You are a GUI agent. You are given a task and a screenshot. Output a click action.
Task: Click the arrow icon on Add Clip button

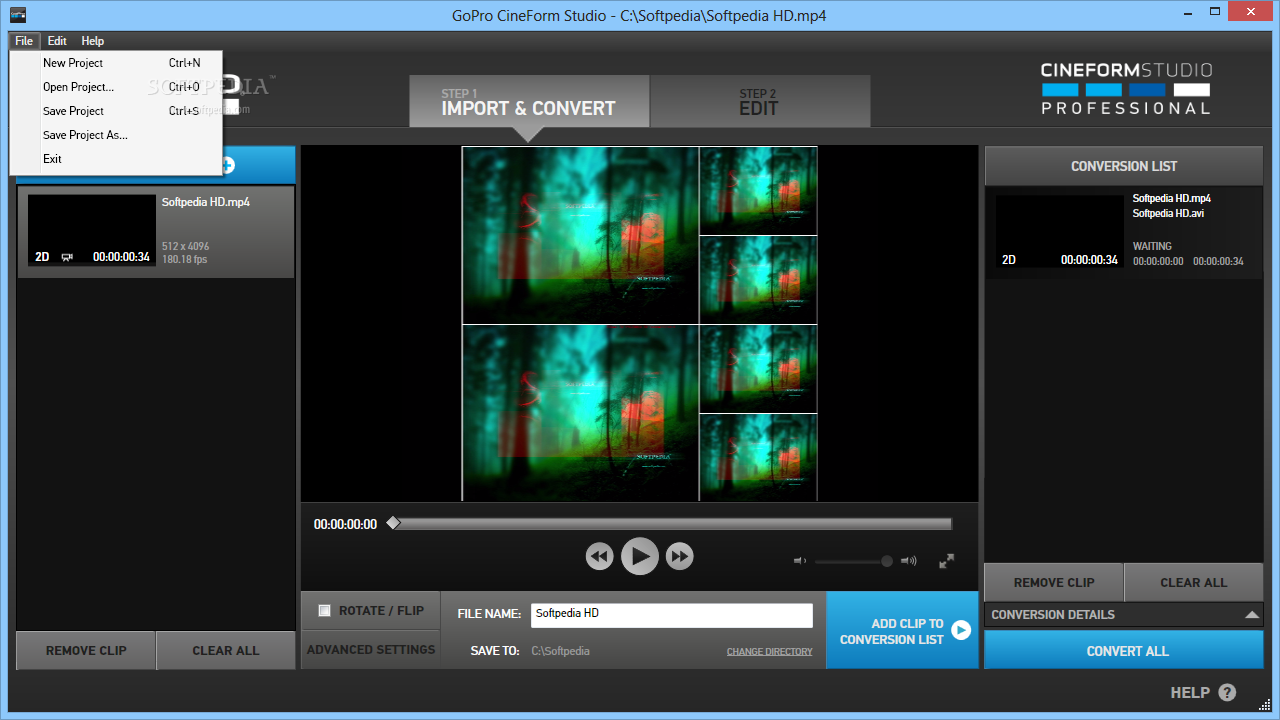click(961, 630)
